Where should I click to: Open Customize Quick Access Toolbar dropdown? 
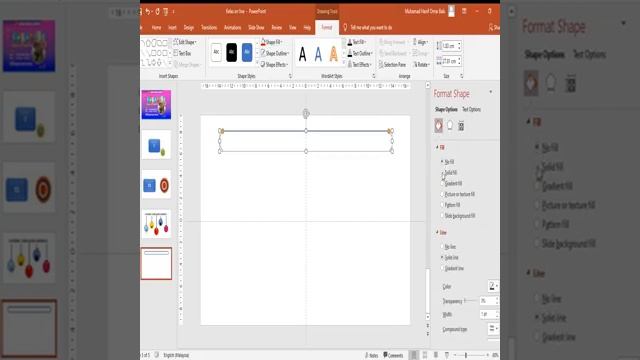[173, 12]
